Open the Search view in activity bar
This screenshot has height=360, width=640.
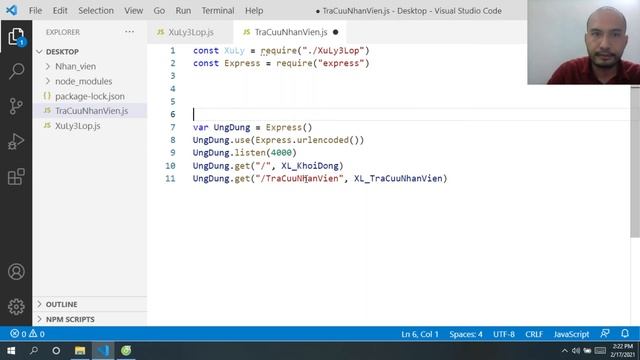tap(16, 71)
